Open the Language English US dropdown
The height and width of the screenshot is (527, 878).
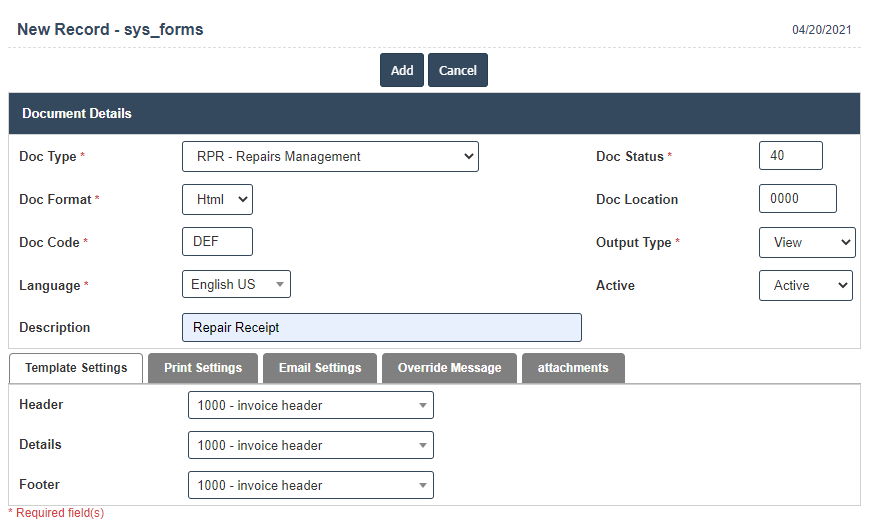[x=236, y=285]
